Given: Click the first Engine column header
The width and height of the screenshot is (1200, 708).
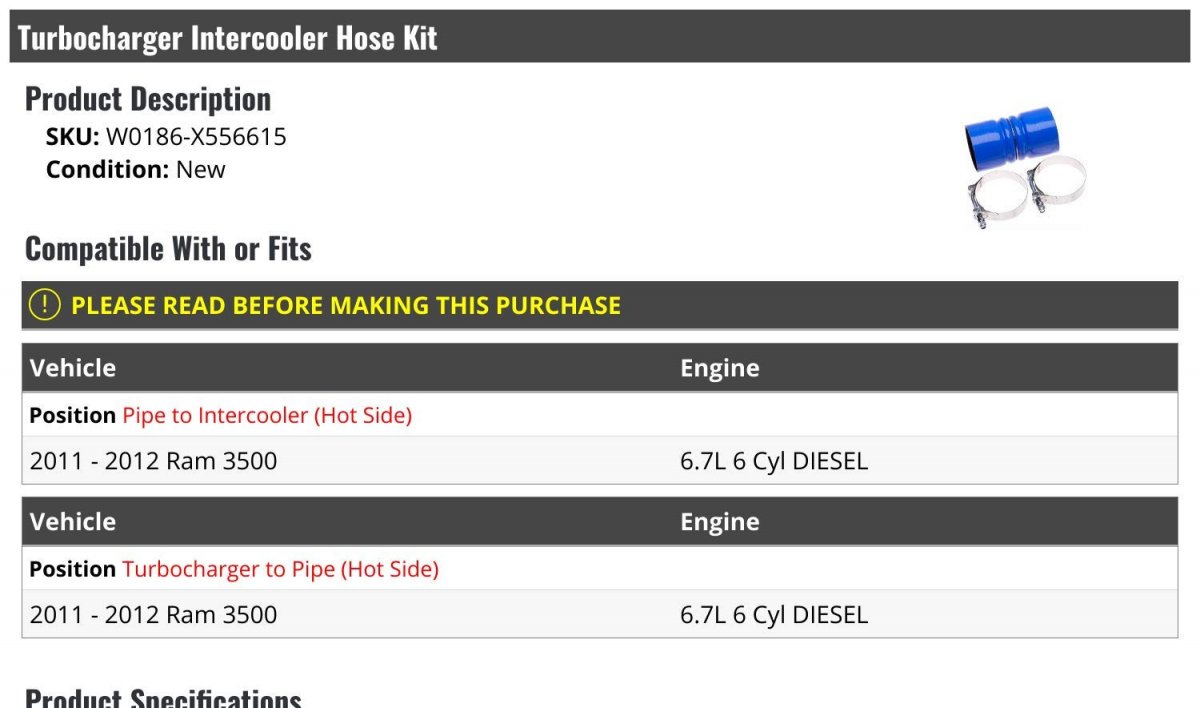Looking at the screenshot, I should [x=720, y=368].
